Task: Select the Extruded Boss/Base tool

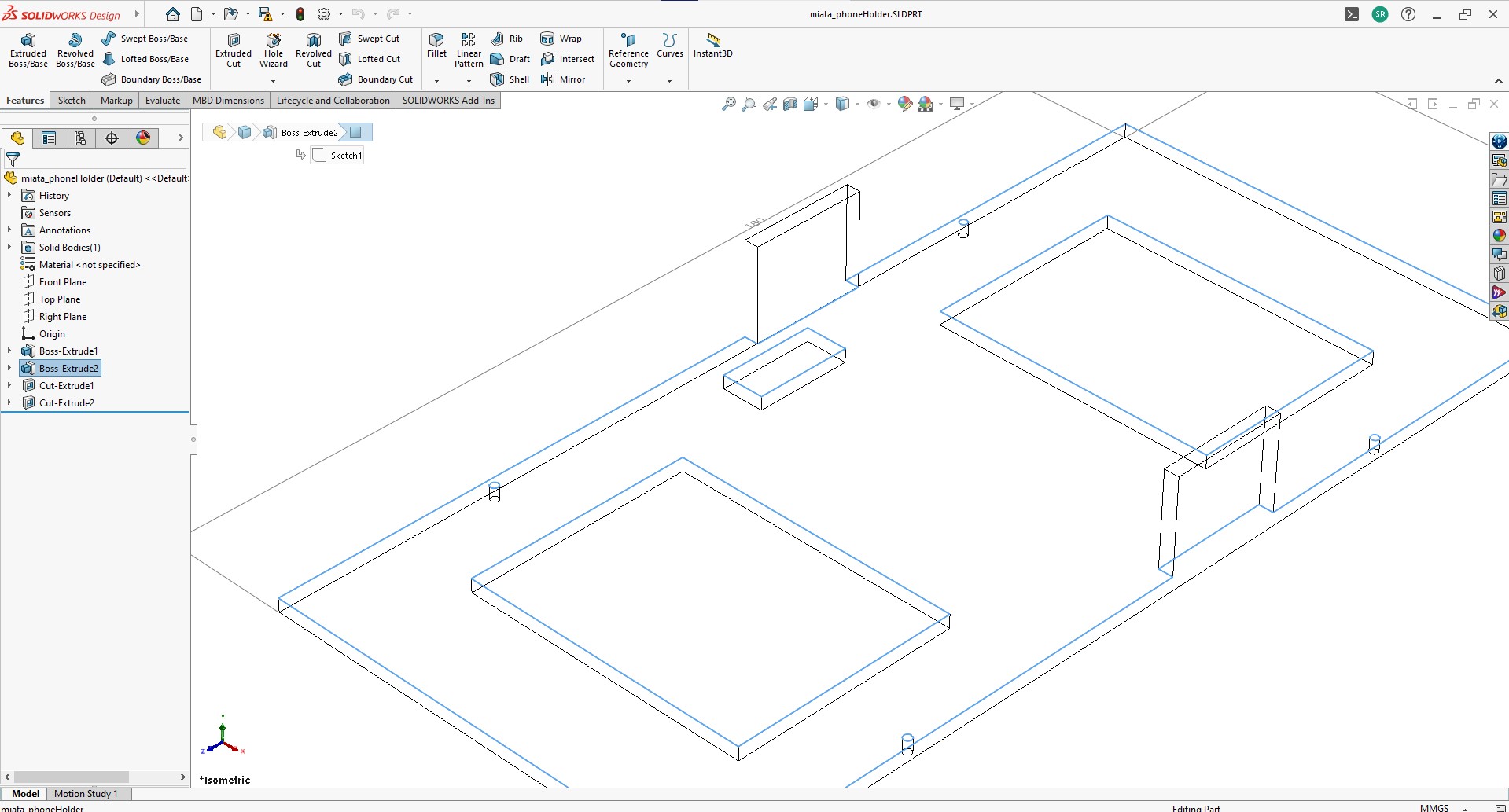Action: pos(28,50)
